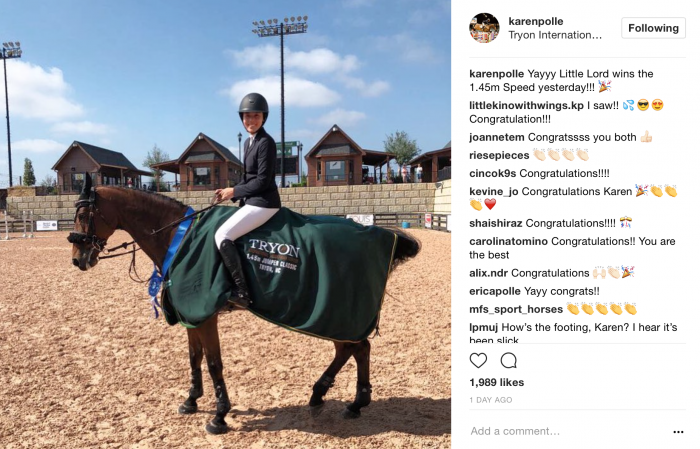Like the post with the heart icon
This screenshot has width=700, height=449.
(478, 360)
